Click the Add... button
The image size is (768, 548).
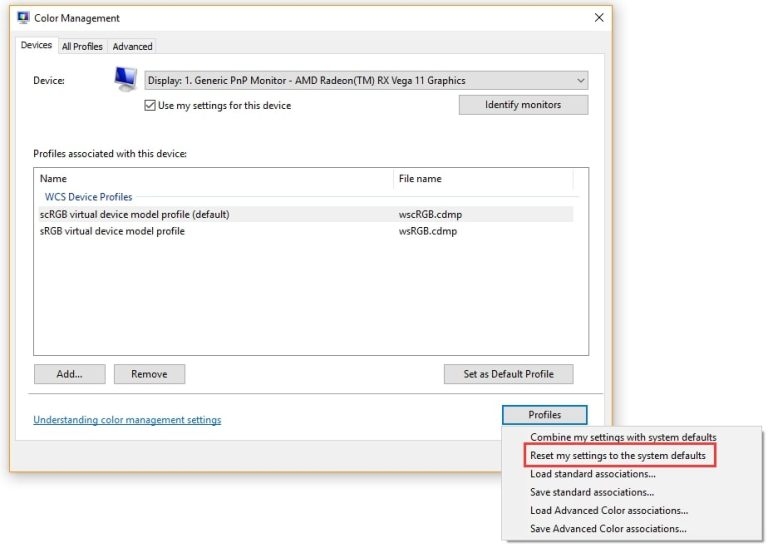[70, 374]
